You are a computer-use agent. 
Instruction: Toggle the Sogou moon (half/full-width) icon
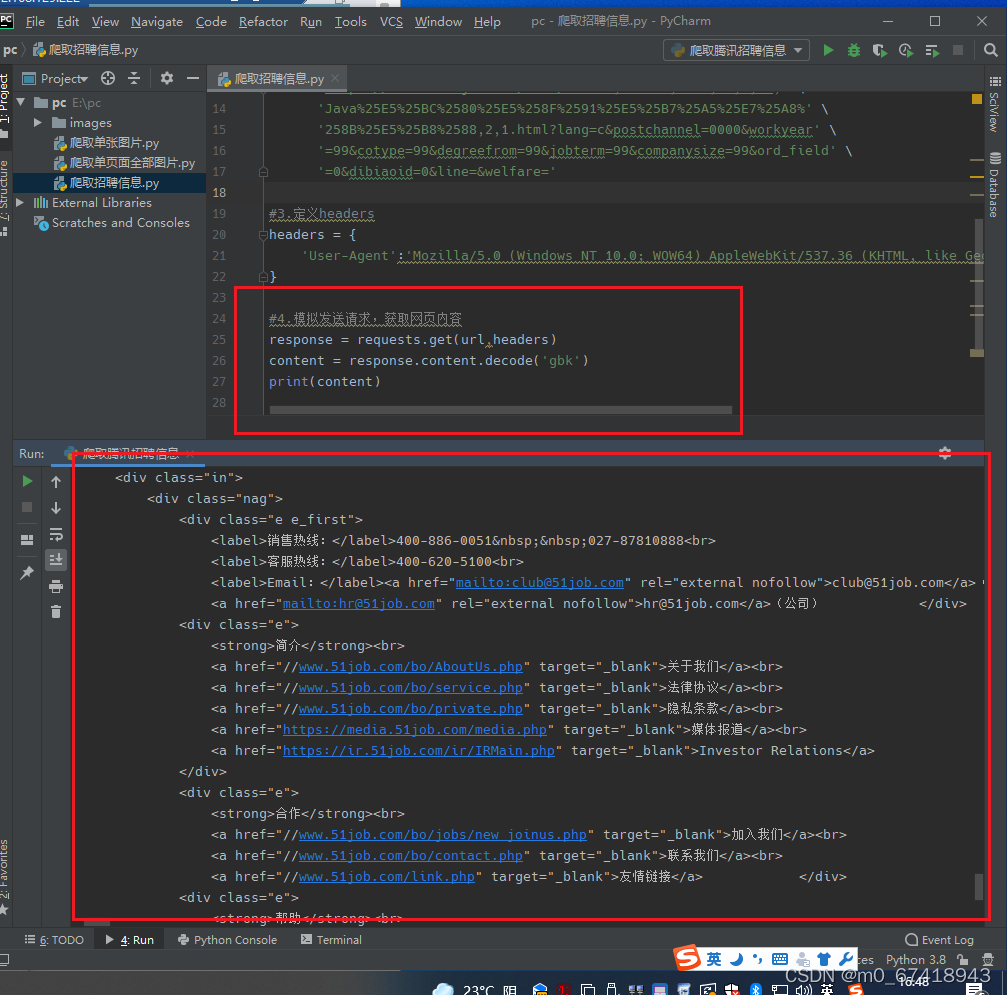(x=737, y=959)
